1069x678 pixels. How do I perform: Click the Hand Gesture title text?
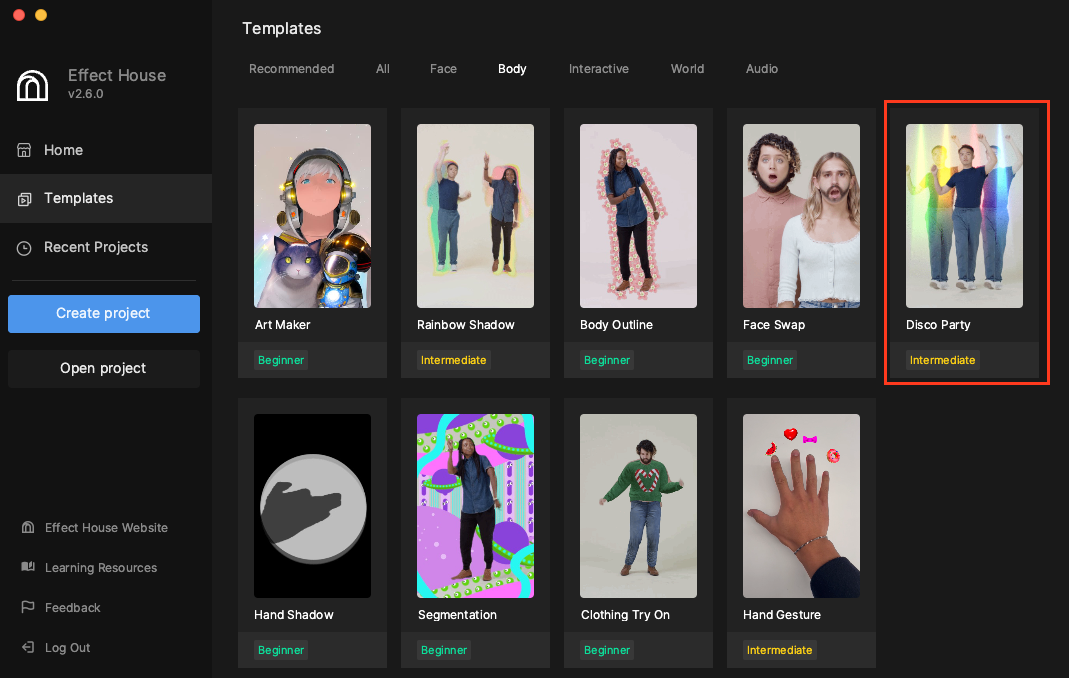click(x=782, y=615)
